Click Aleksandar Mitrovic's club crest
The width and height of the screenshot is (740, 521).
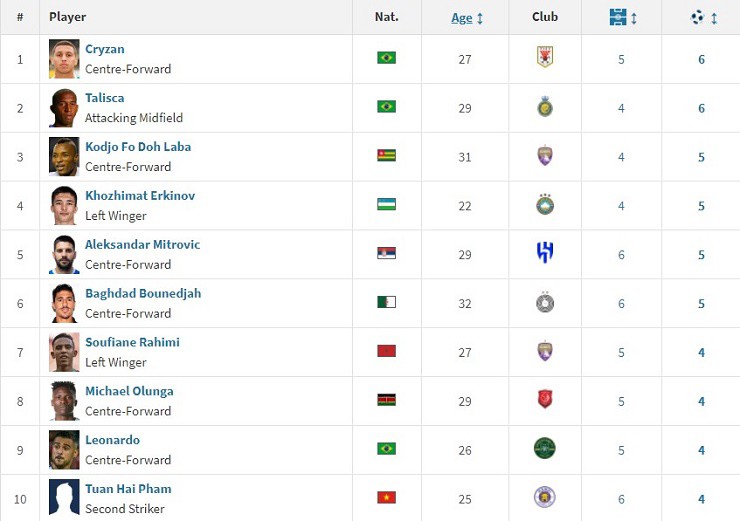point(545,254)
